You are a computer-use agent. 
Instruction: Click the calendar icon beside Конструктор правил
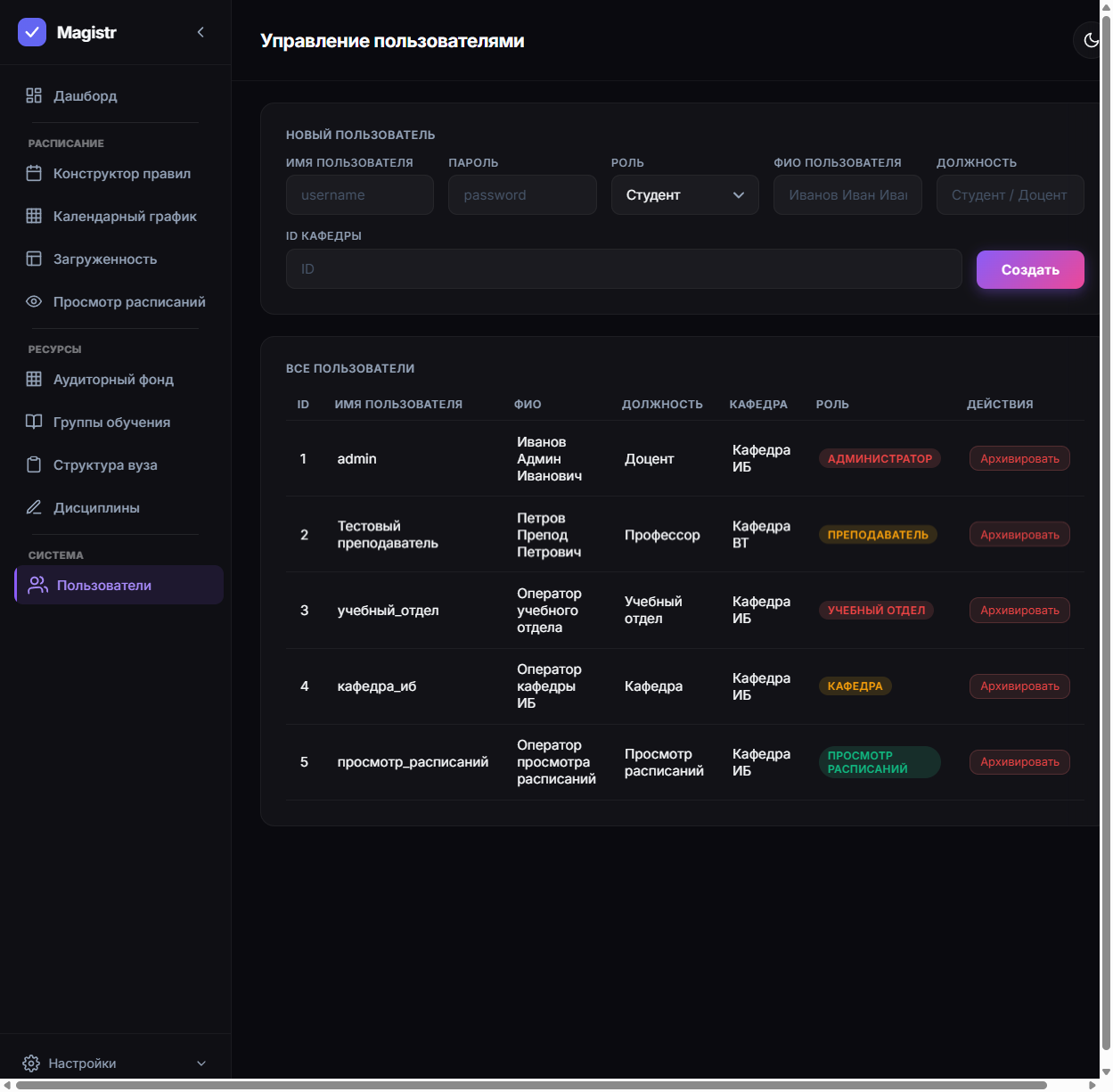34,174
